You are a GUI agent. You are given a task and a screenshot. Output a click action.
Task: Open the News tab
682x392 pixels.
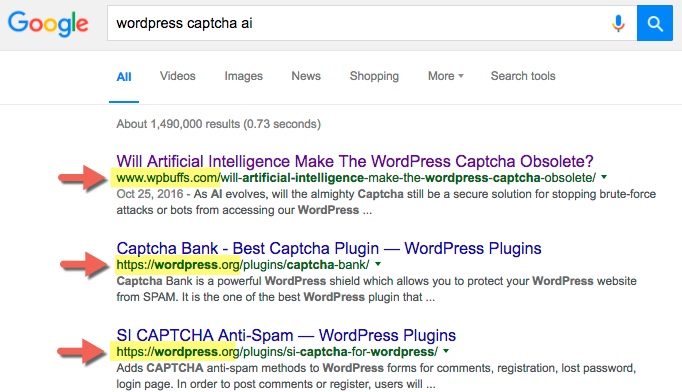[x=306, y=76]
